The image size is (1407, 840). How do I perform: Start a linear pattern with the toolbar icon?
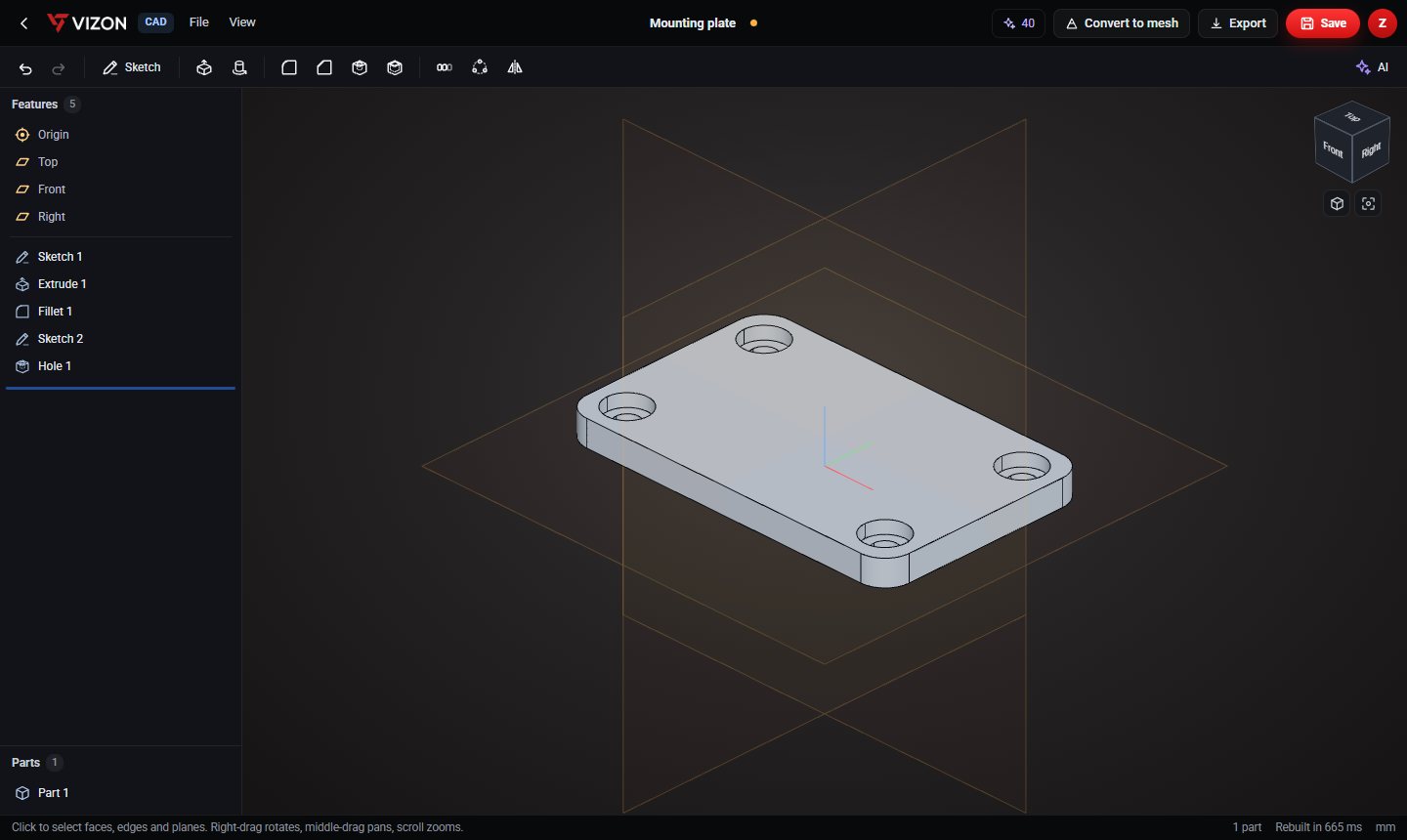[x=445, y=67]
